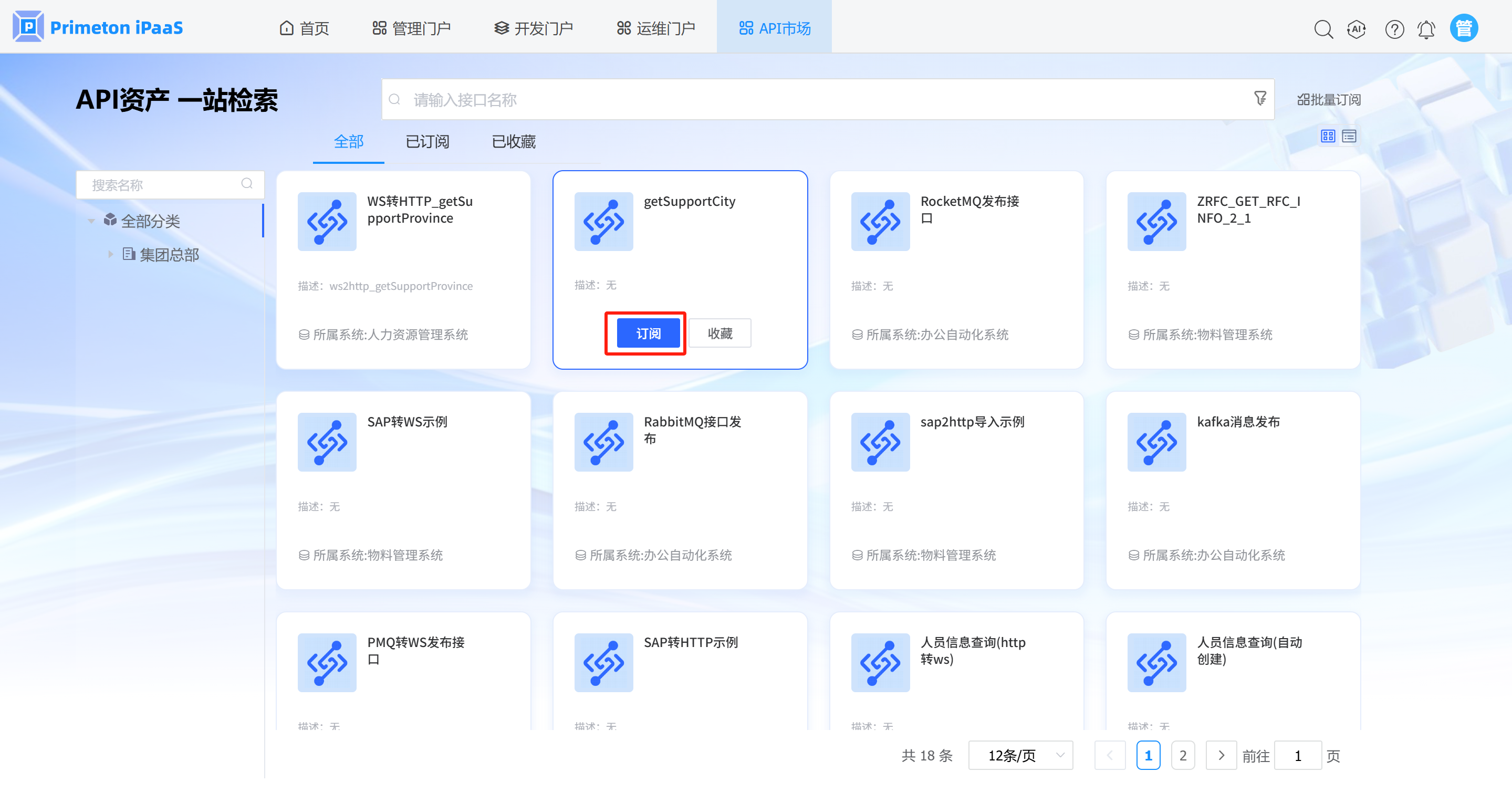Click the 请输入接口名称 search field

822,100
